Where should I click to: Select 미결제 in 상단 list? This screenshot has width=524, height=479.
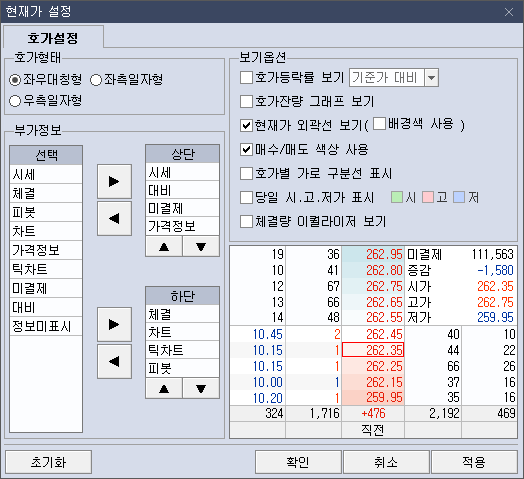click(x=182, y=208)
